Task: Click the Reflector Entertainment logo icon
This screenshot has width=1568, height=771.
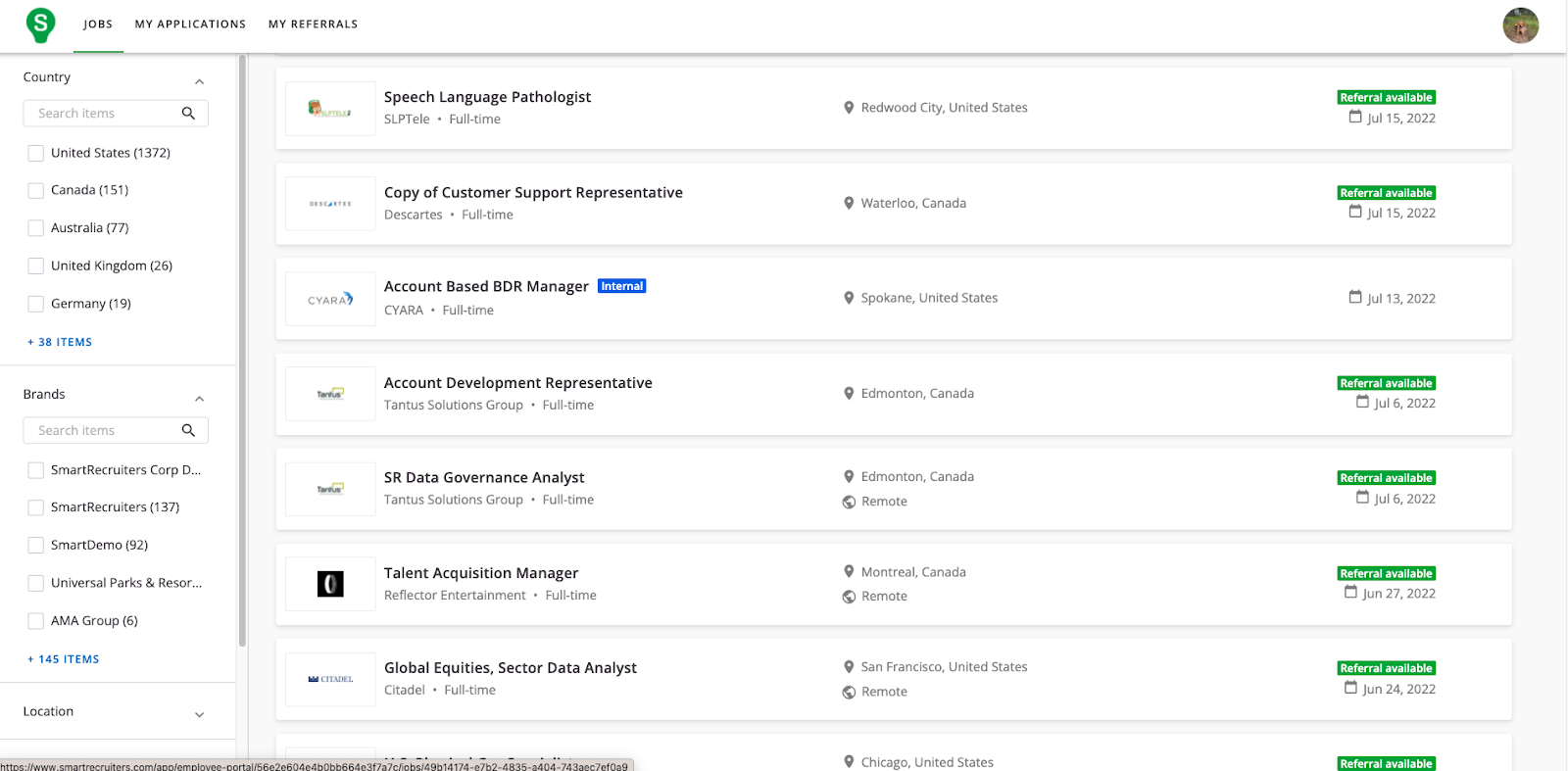Action: pyautogui.click(x=330, y=584)
